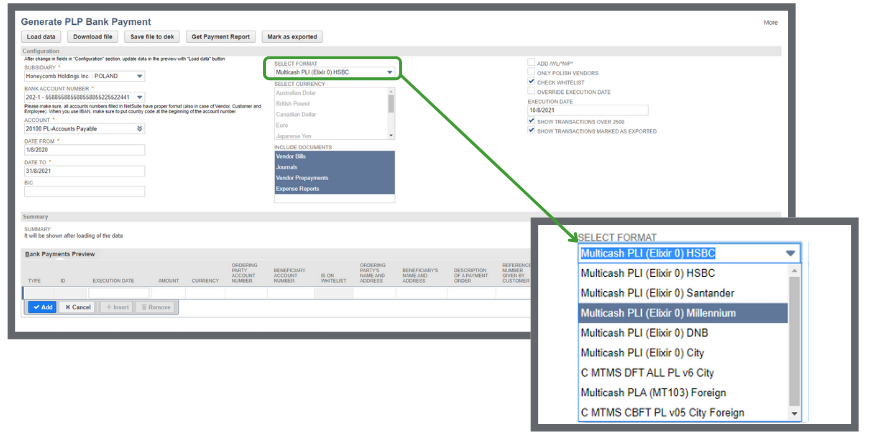Select Canadian Dollar currency

pyautogui.click(x=331, y=114)
